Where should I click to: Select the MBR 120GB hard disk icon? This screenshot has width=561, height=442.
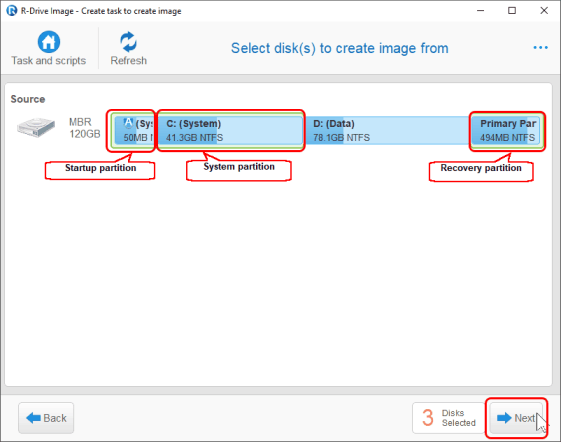(36, 127)
